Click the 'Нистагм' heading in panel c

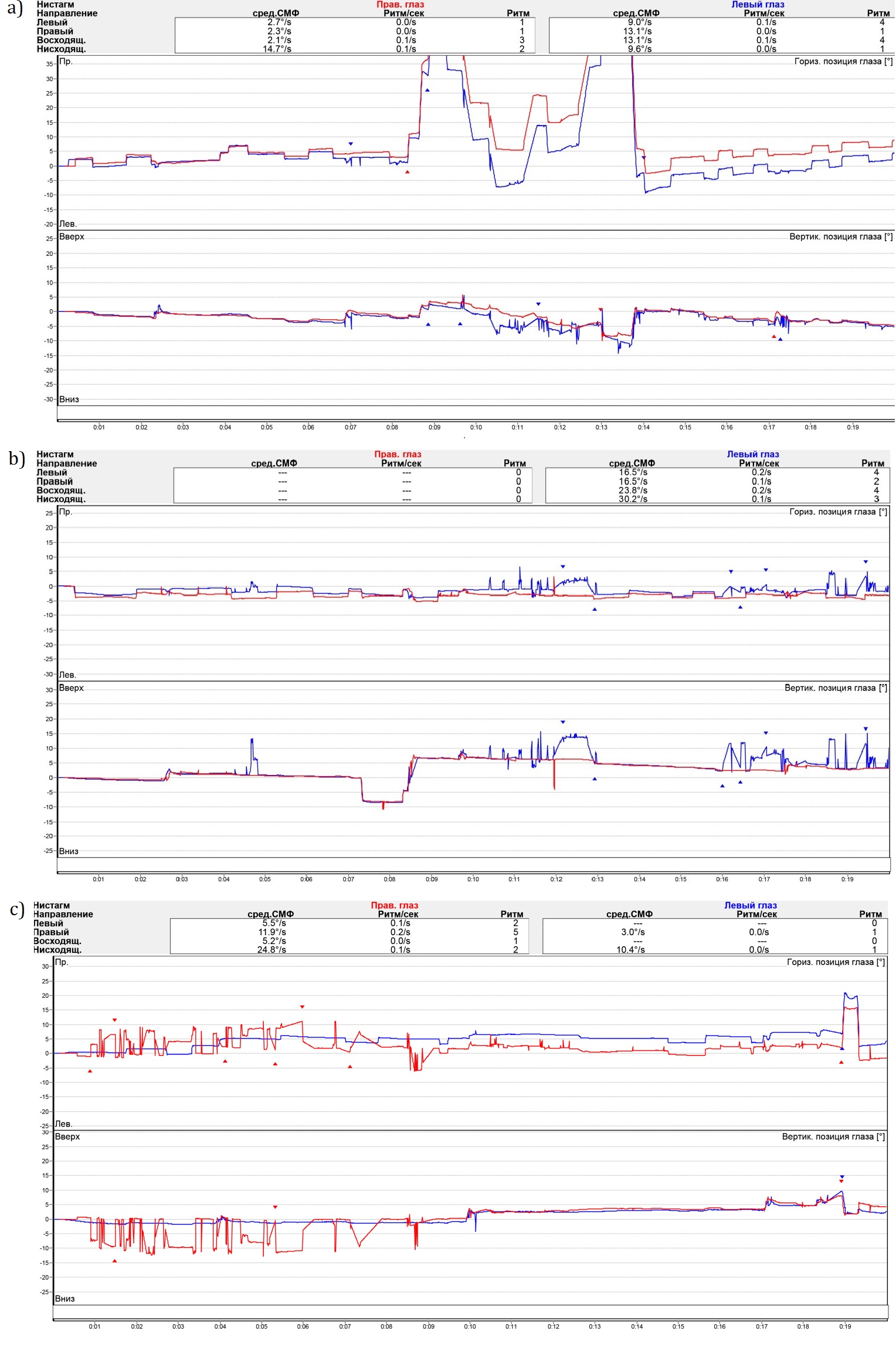52,905
